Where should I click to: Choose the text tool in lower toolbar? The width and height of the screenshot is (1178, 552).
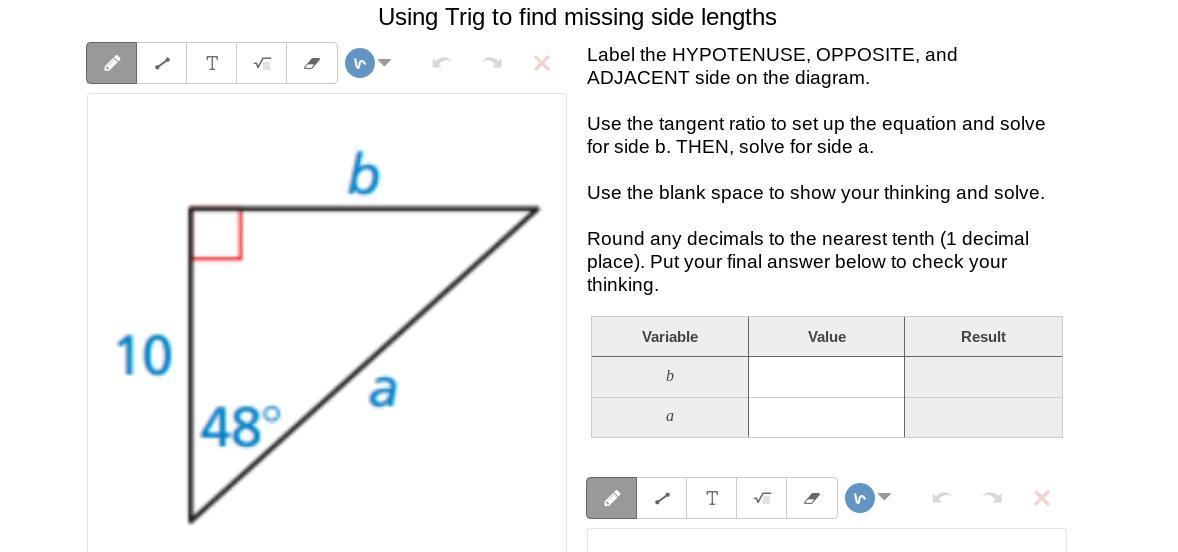[712, 498]
